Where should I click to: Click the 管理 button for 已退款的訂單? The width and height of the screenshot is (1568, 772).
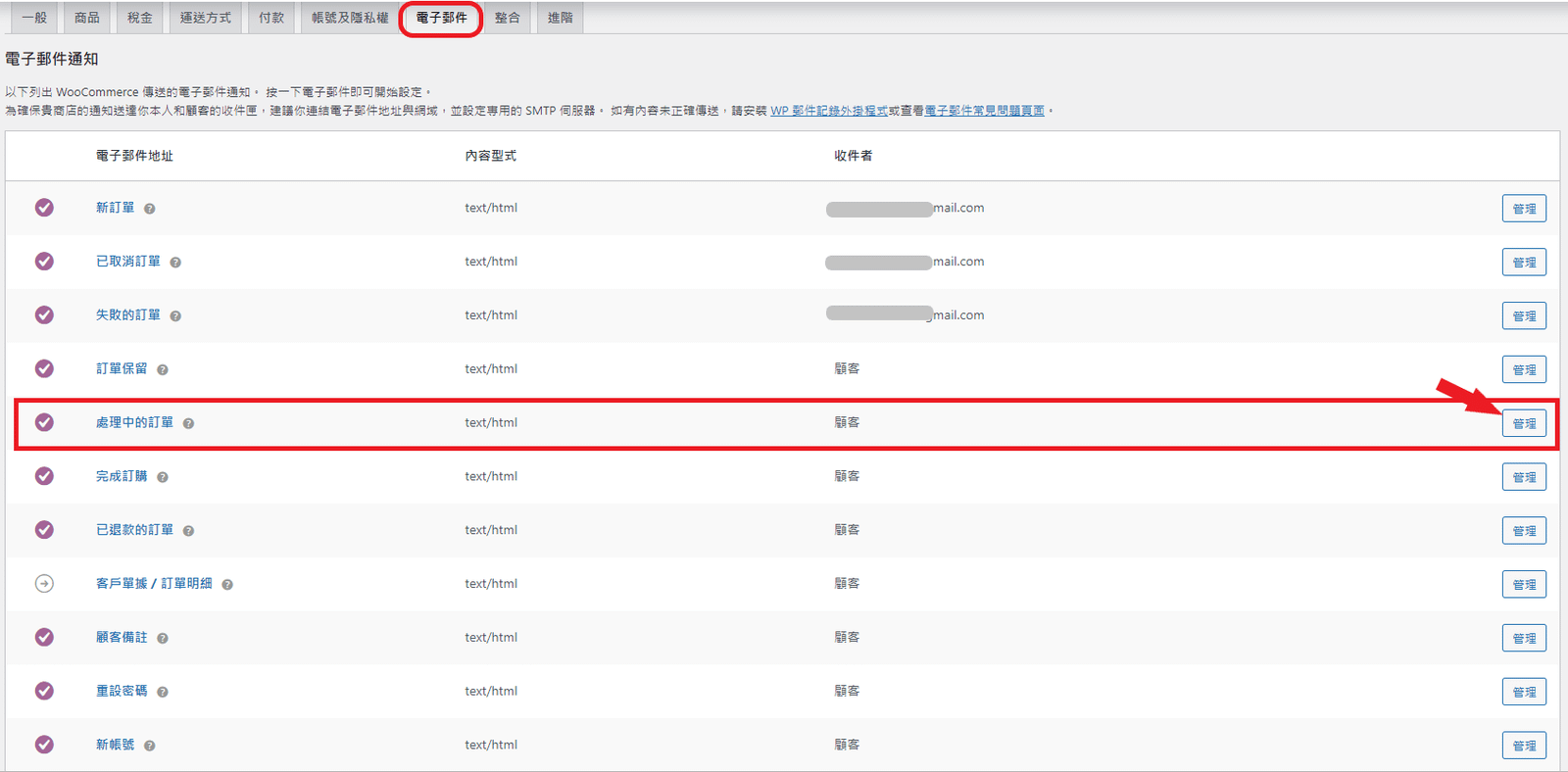click(1524, 531)
